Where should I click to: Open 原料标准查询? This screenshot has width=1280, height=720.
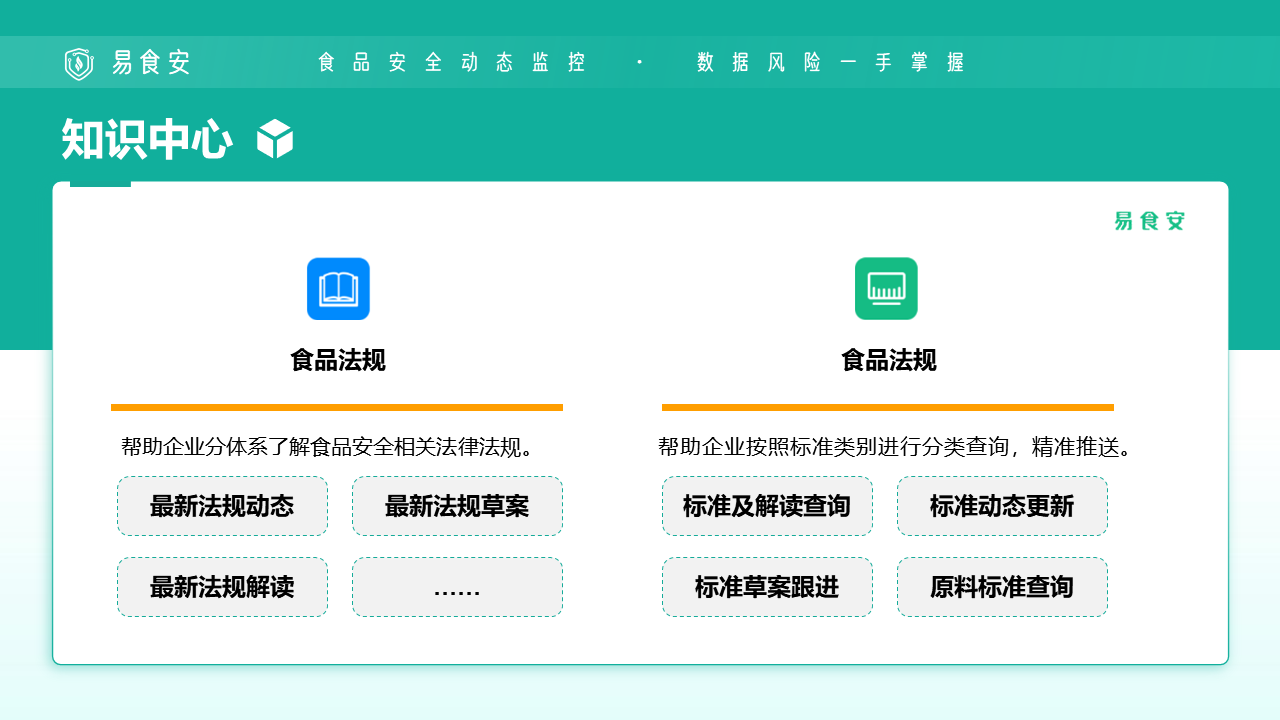point(1002,587)
